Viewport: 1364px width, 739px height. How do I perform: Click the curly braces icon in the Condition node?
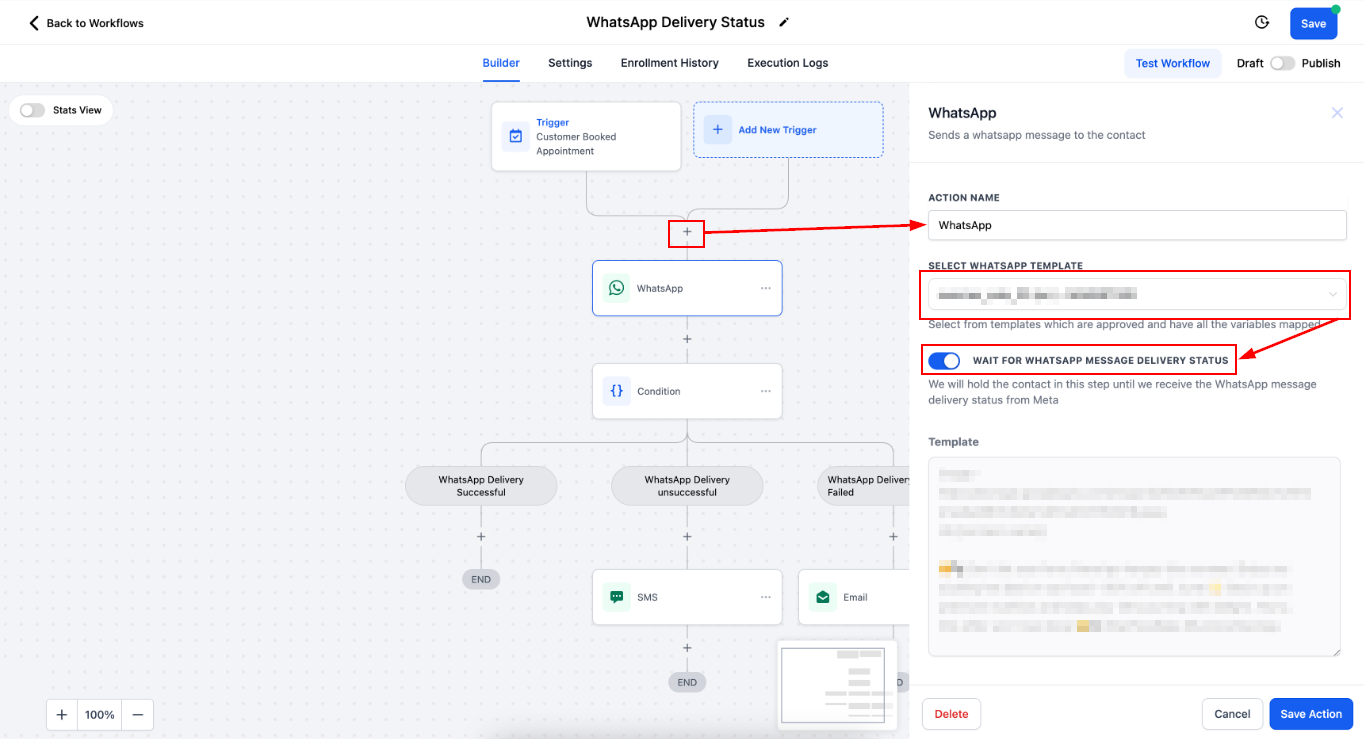[617, 391]
